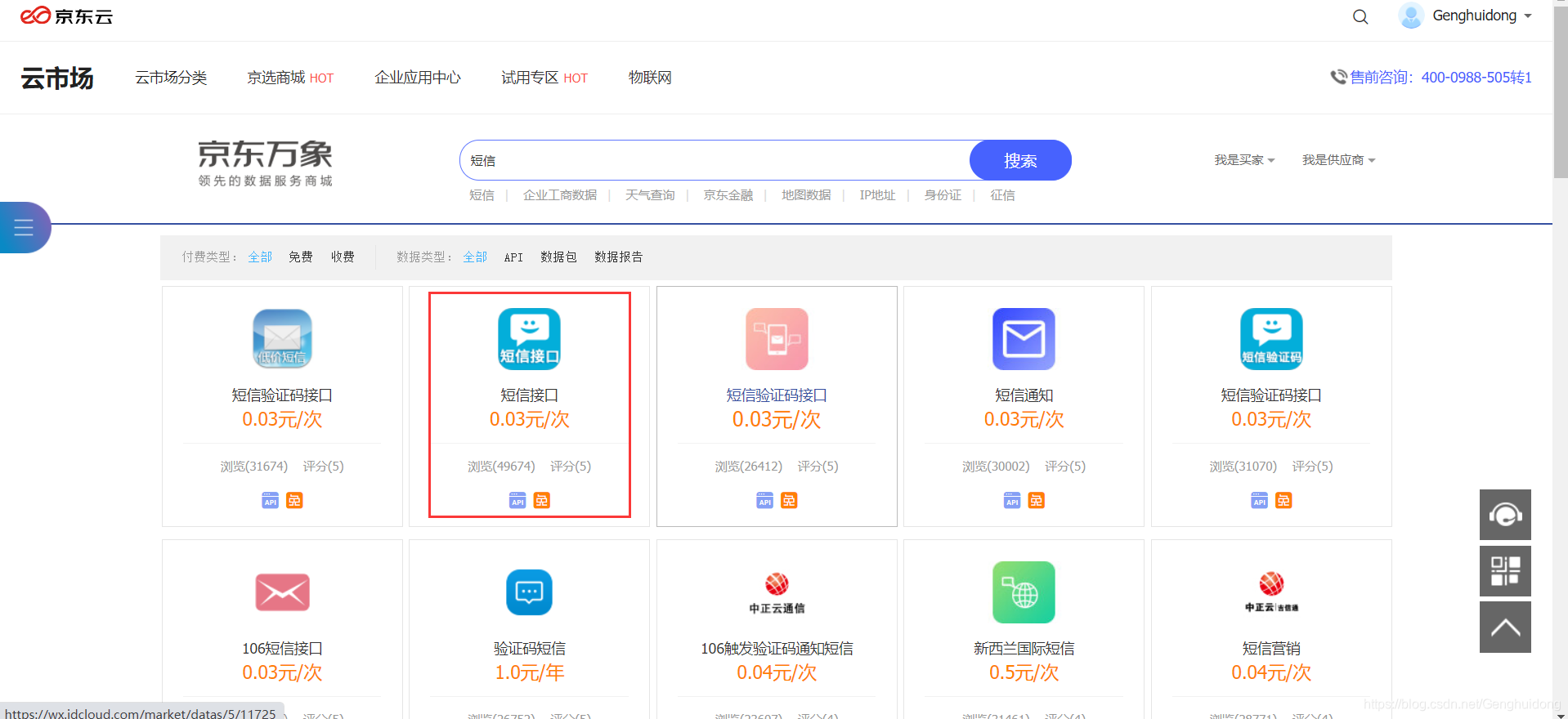Click the 征信 hot keyword

click(x=1002, y=195)
